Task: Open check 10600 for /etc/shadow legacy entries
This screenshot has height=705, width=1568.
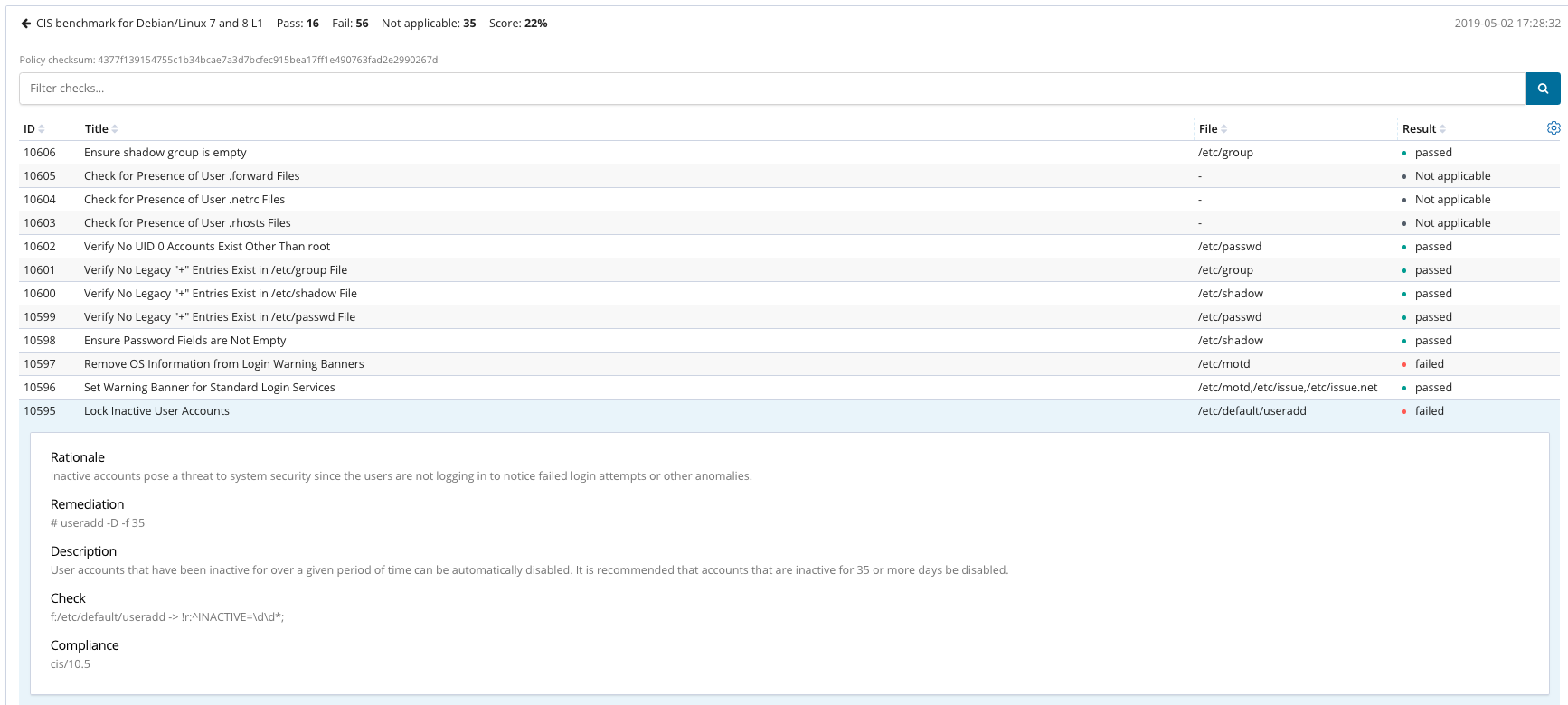Action: point(220,294)
